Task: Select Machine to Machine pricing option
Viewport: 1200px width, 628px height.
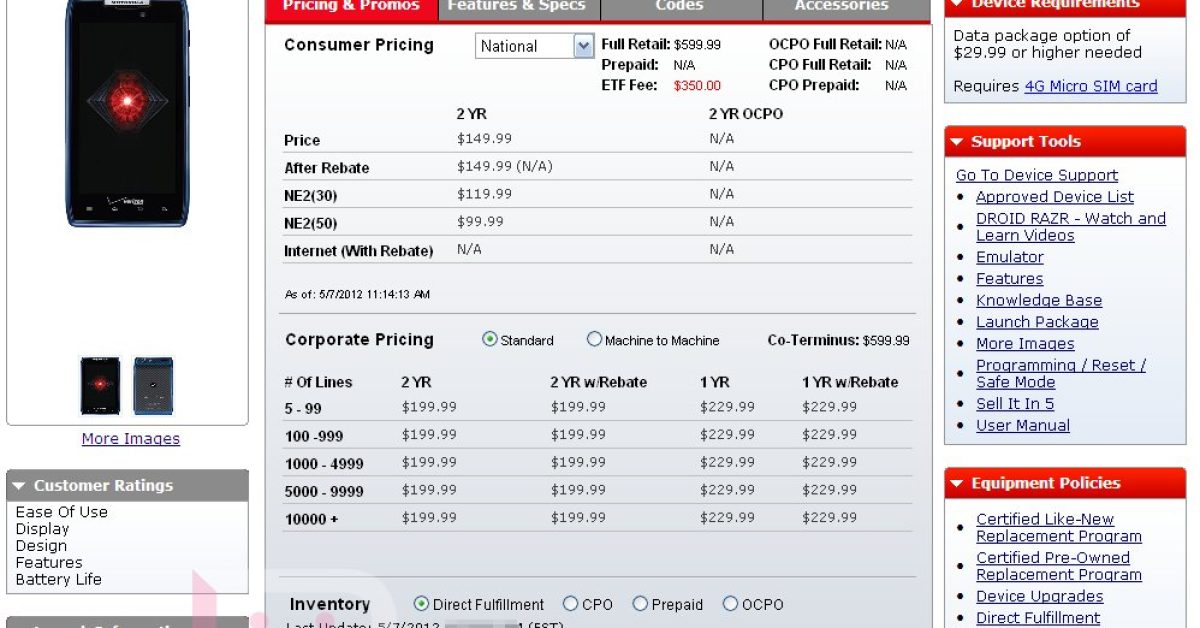Action: (x=594, y=340)
